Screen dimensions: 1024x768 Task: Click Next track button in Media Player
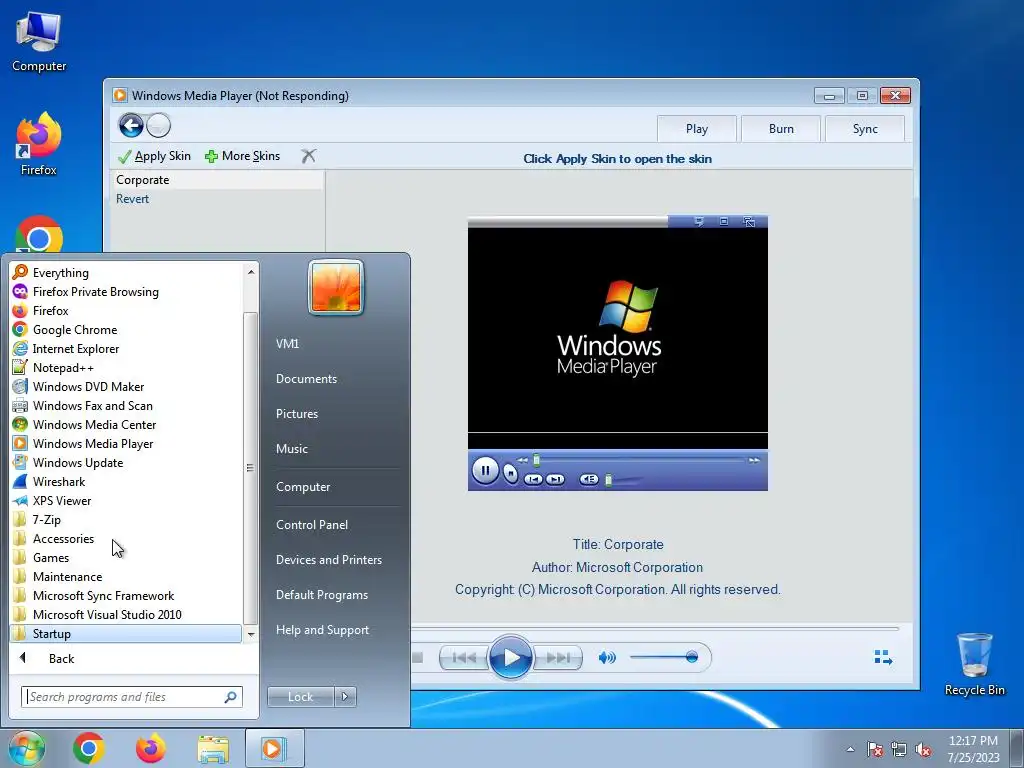tap(557, 657)
